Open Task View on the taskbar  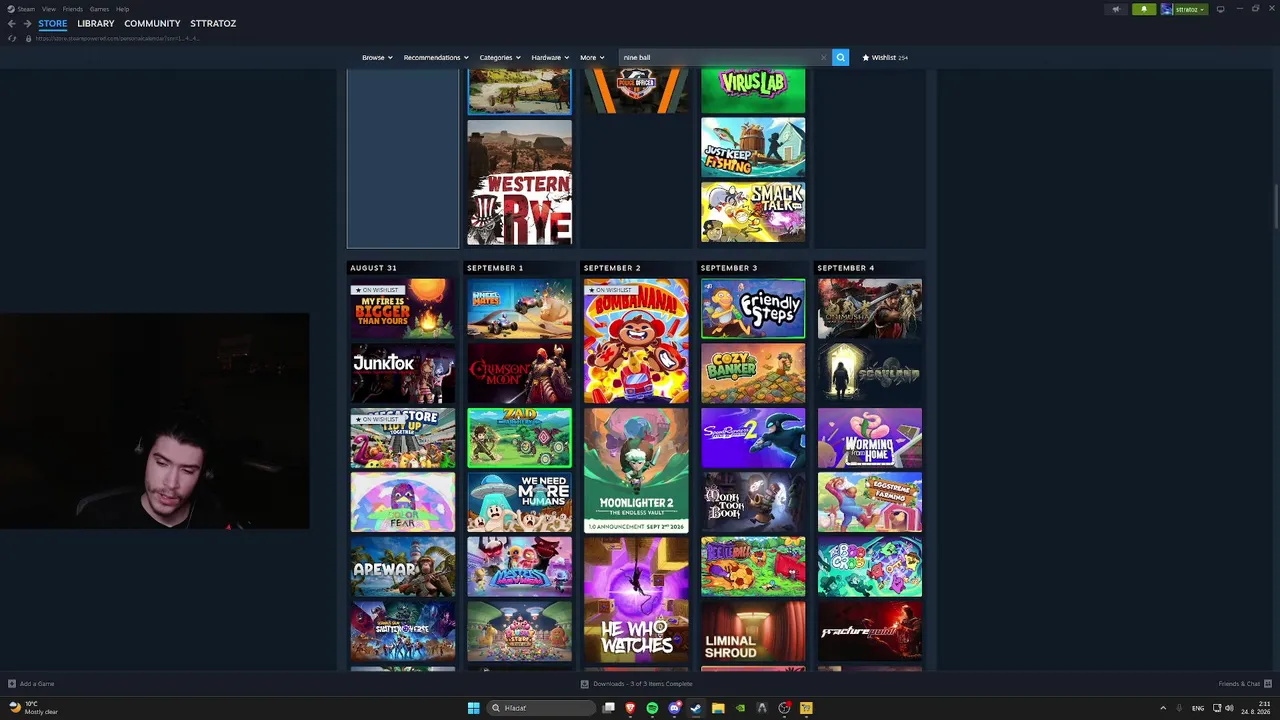(x=608, y=708)
